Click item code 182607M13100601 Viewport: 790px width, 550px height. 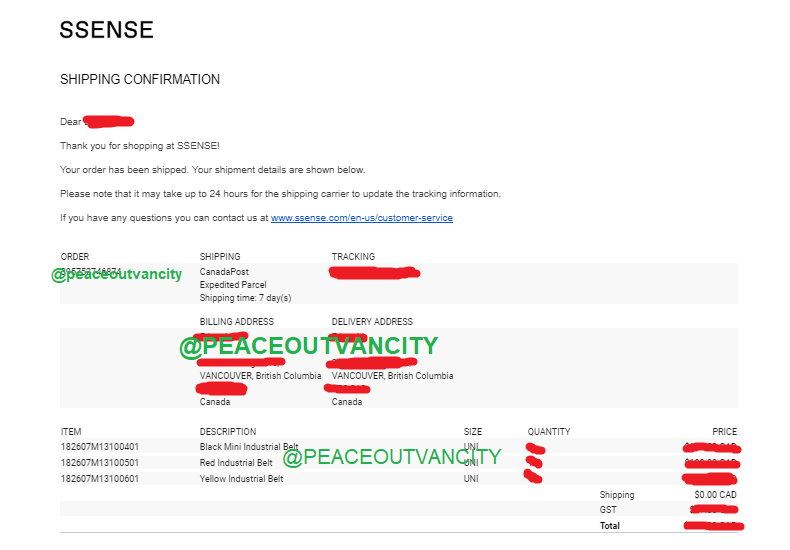(100, 479)
